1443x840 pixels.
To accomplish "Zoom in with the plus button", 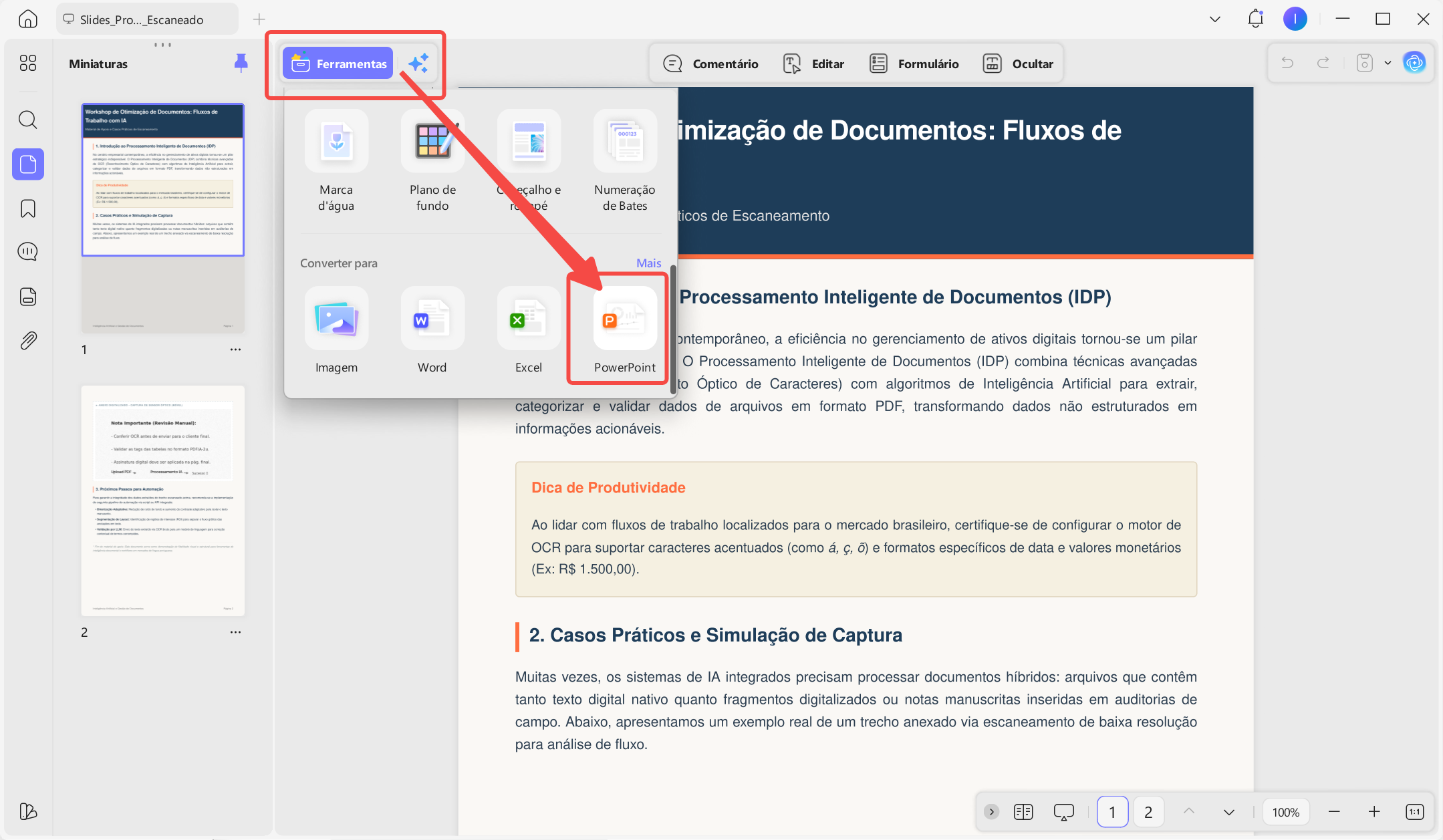I will (1374, 812).
